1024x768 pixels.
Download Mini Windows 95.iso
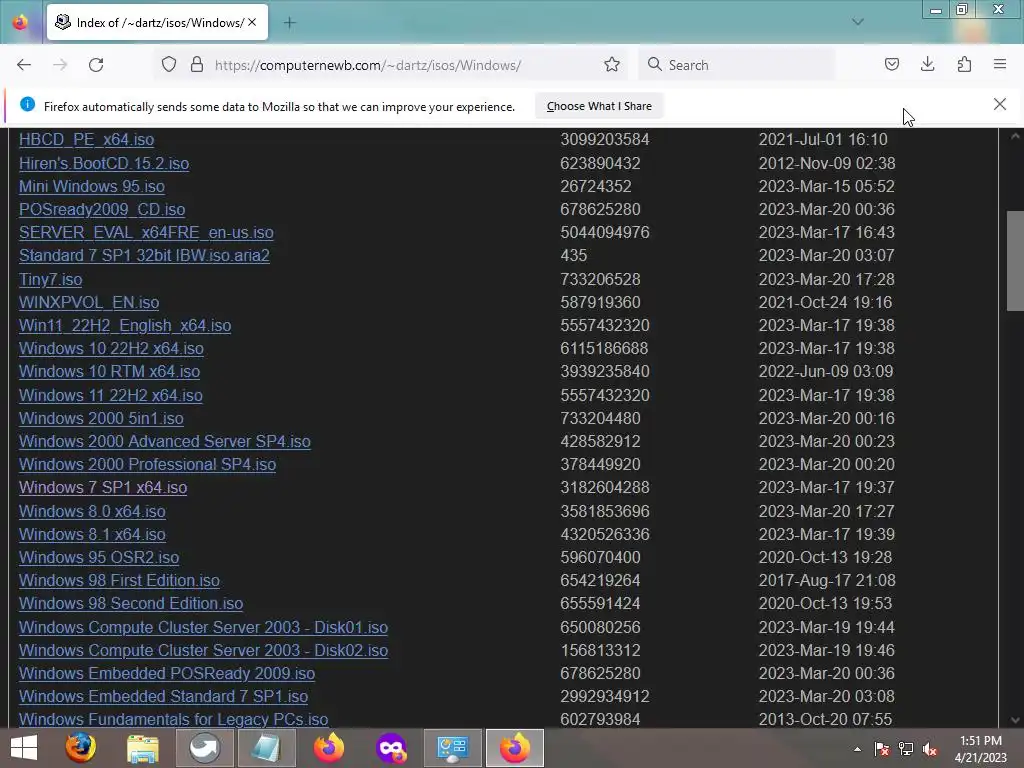point(91,186)
